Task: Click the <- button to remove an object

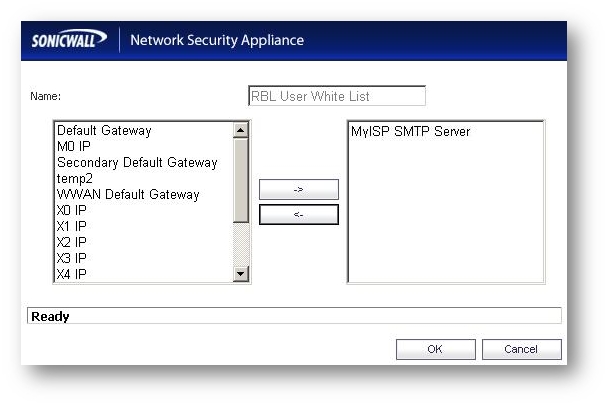Action: pyautogui.click(x=299, y=214)
